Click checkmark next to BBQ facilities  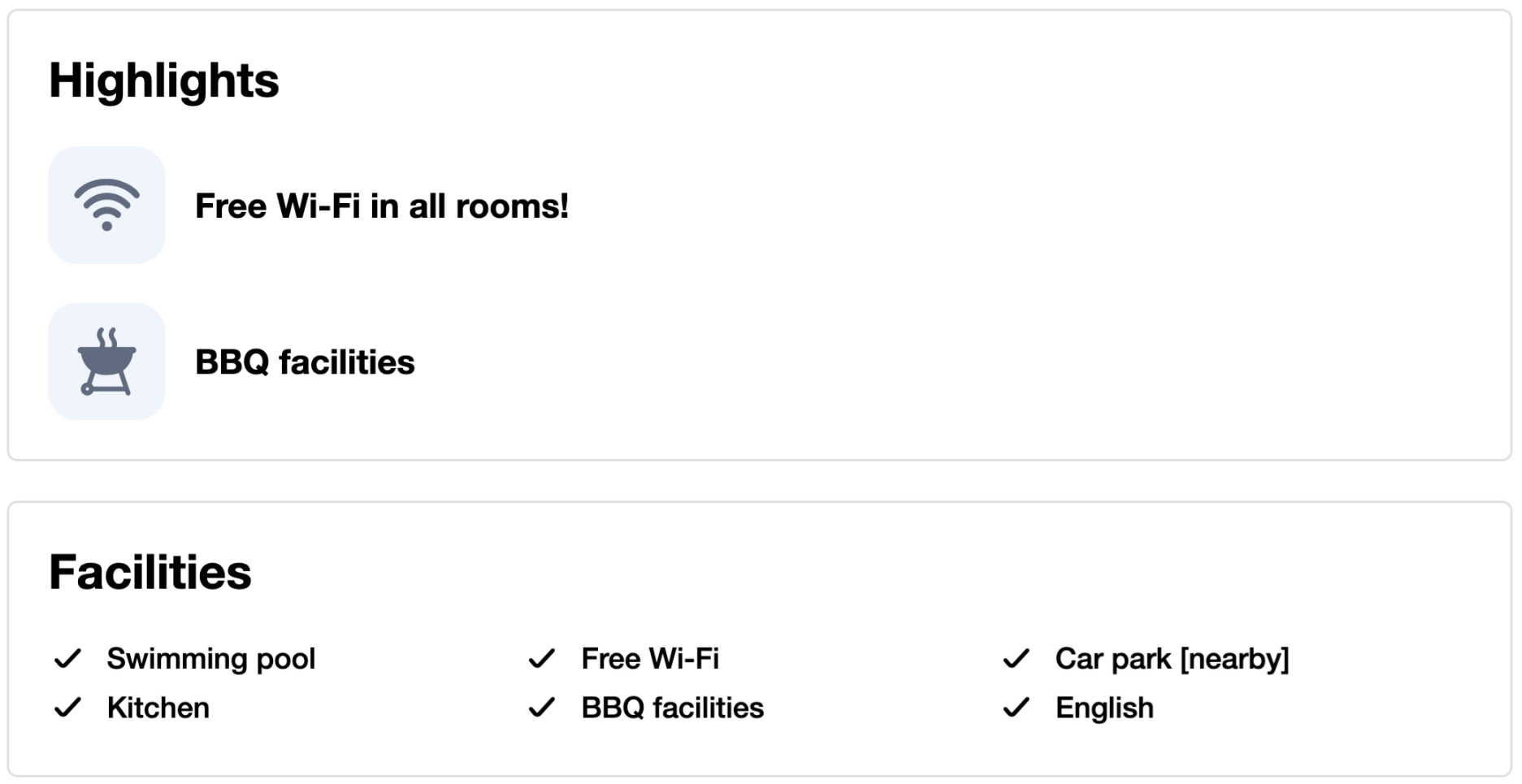pyautogui.click(x=542, y=708)
